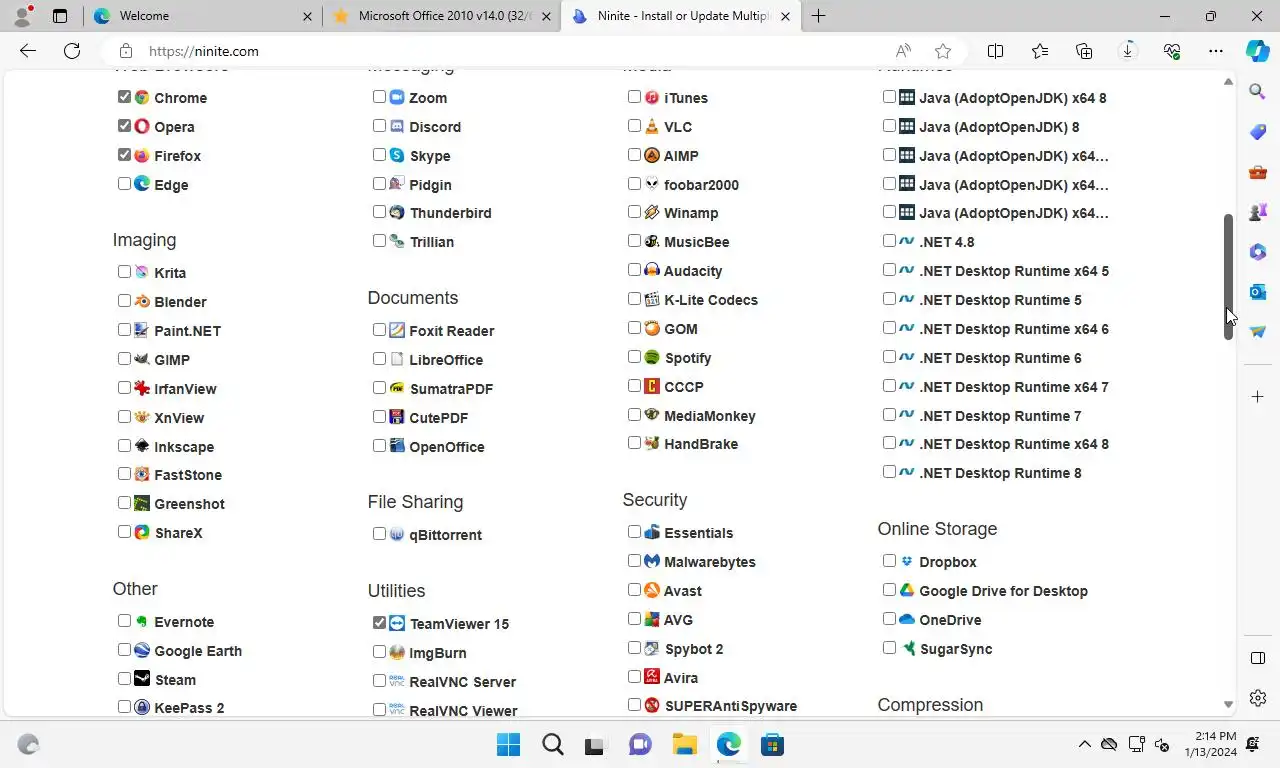Enable the OneDrive checkbox

889,619
